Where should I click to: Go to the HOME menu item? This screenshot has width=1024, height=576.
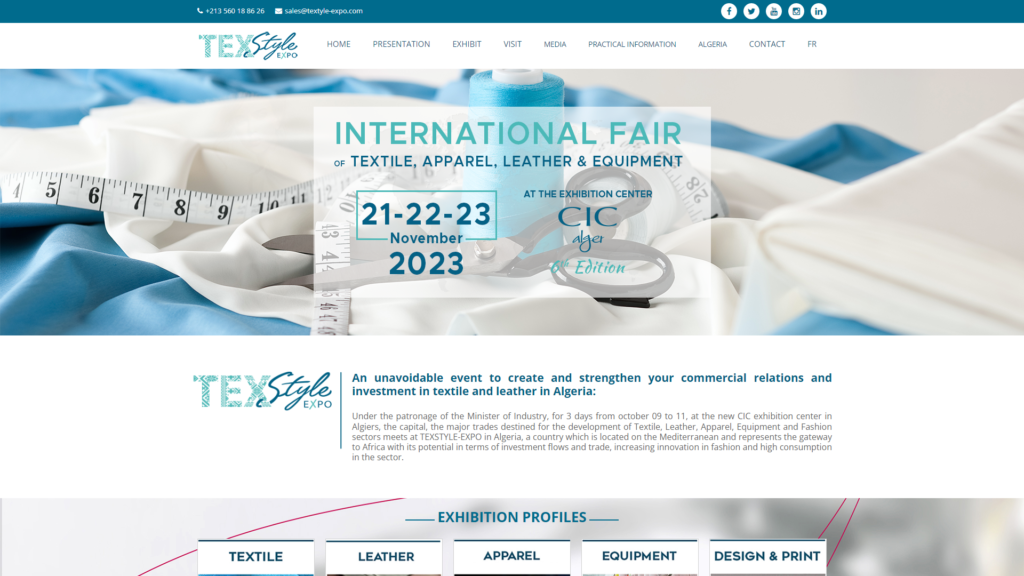(x=338, y=44)
